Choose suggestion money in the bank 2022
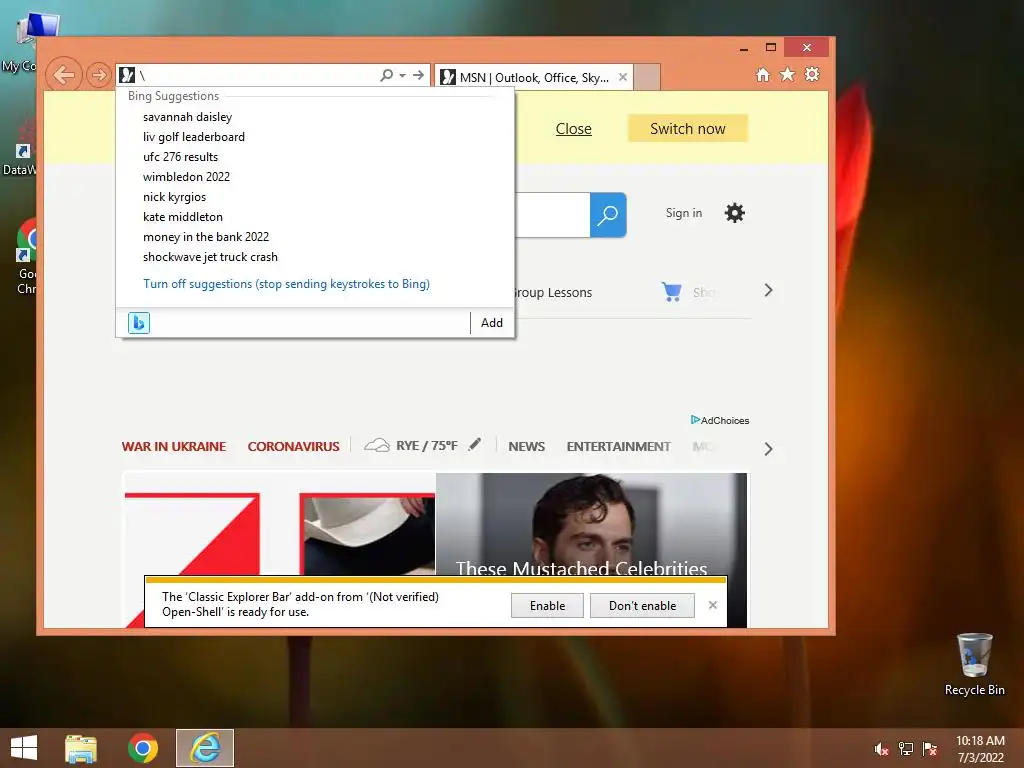The image size is (1024, 768). pyautogui.click(x=206, y=237)
